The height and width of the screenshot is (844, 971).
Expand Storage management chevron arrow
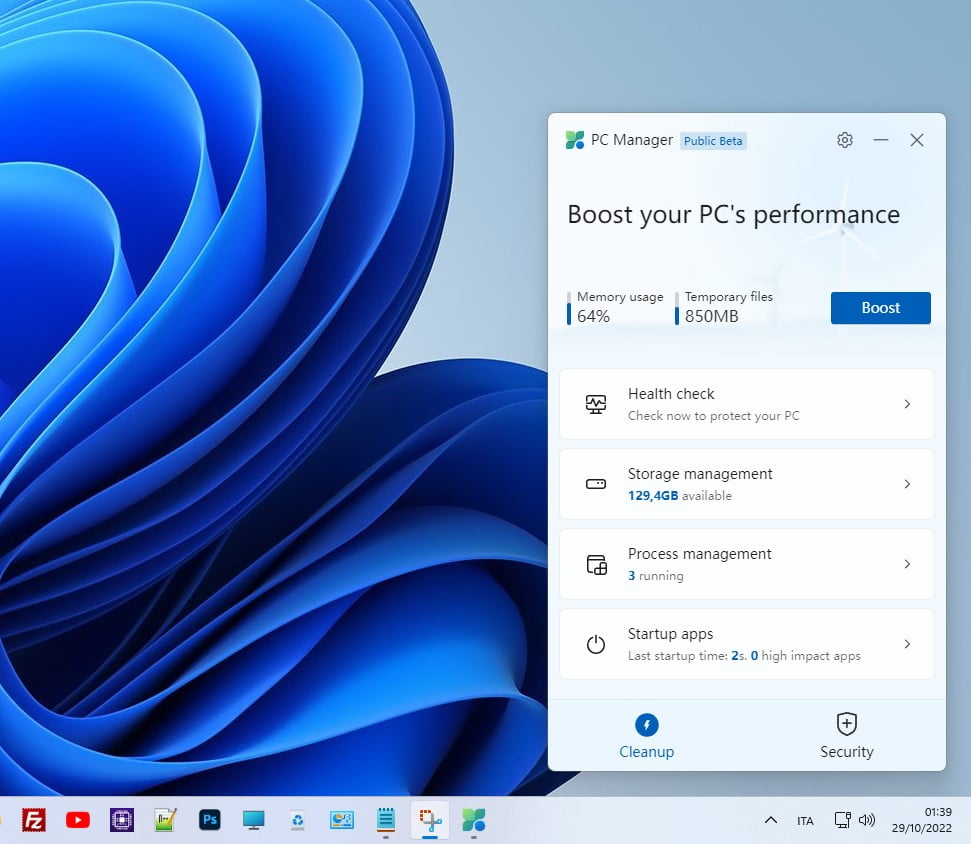(907, 484)
